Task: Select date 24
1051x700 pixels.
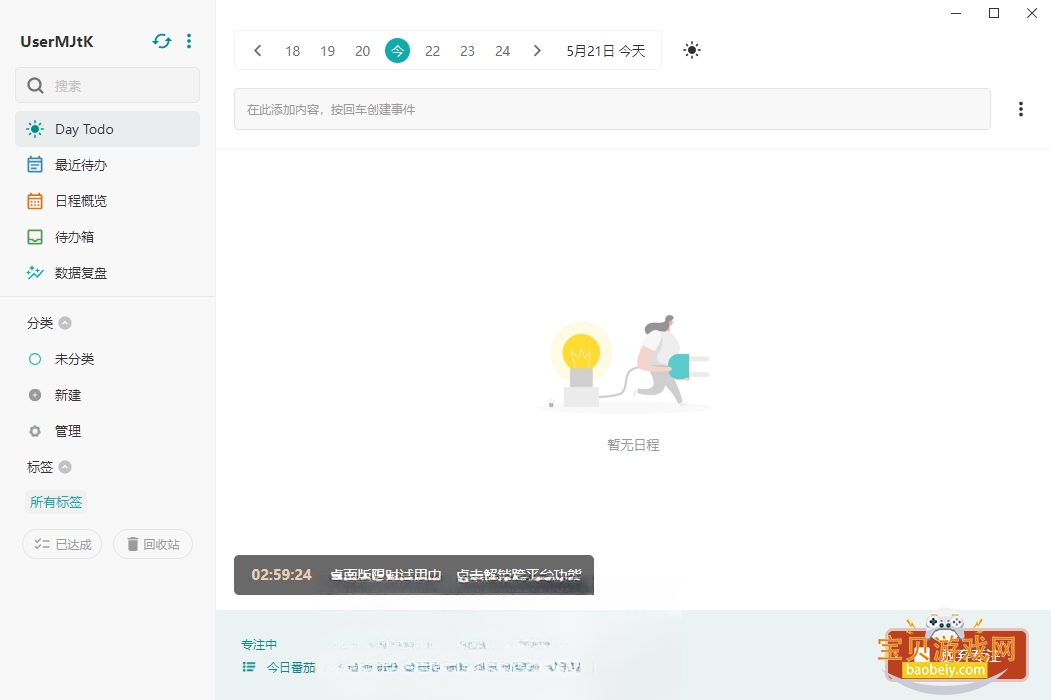Action: (x=503, y=51)
